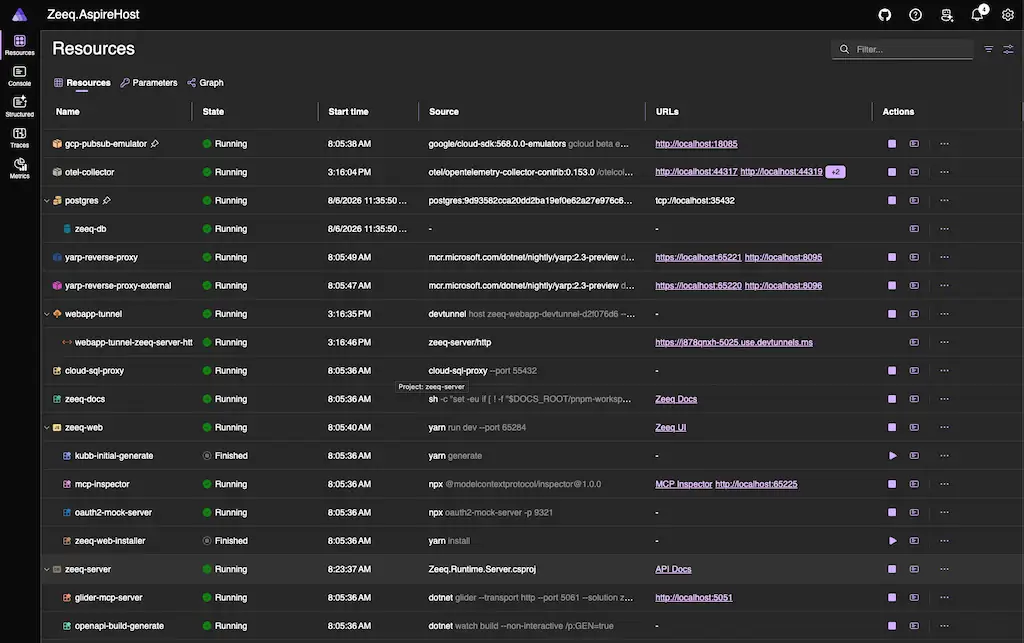Open the view options sliders icon
The width and height of the screenshot is (1024, 643).
tap(1008, 49)
